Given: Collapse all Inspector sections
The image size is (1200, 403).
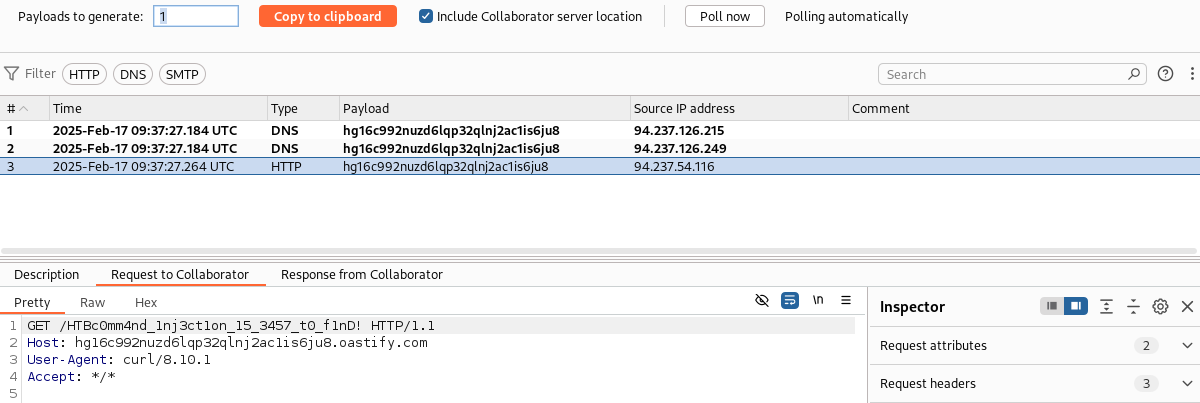Looking at the screenshot, I should point(1133,307).
